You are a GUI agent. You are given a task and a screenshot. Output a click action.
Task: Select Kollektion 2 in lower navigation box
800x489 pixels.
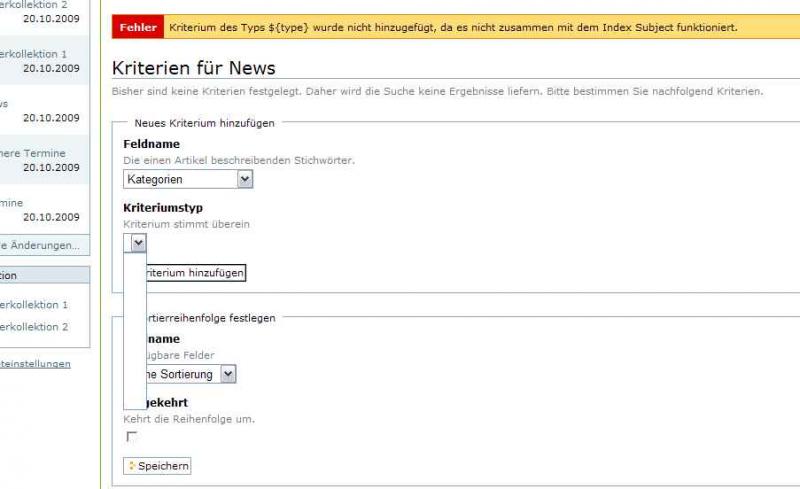pos(35,327)
